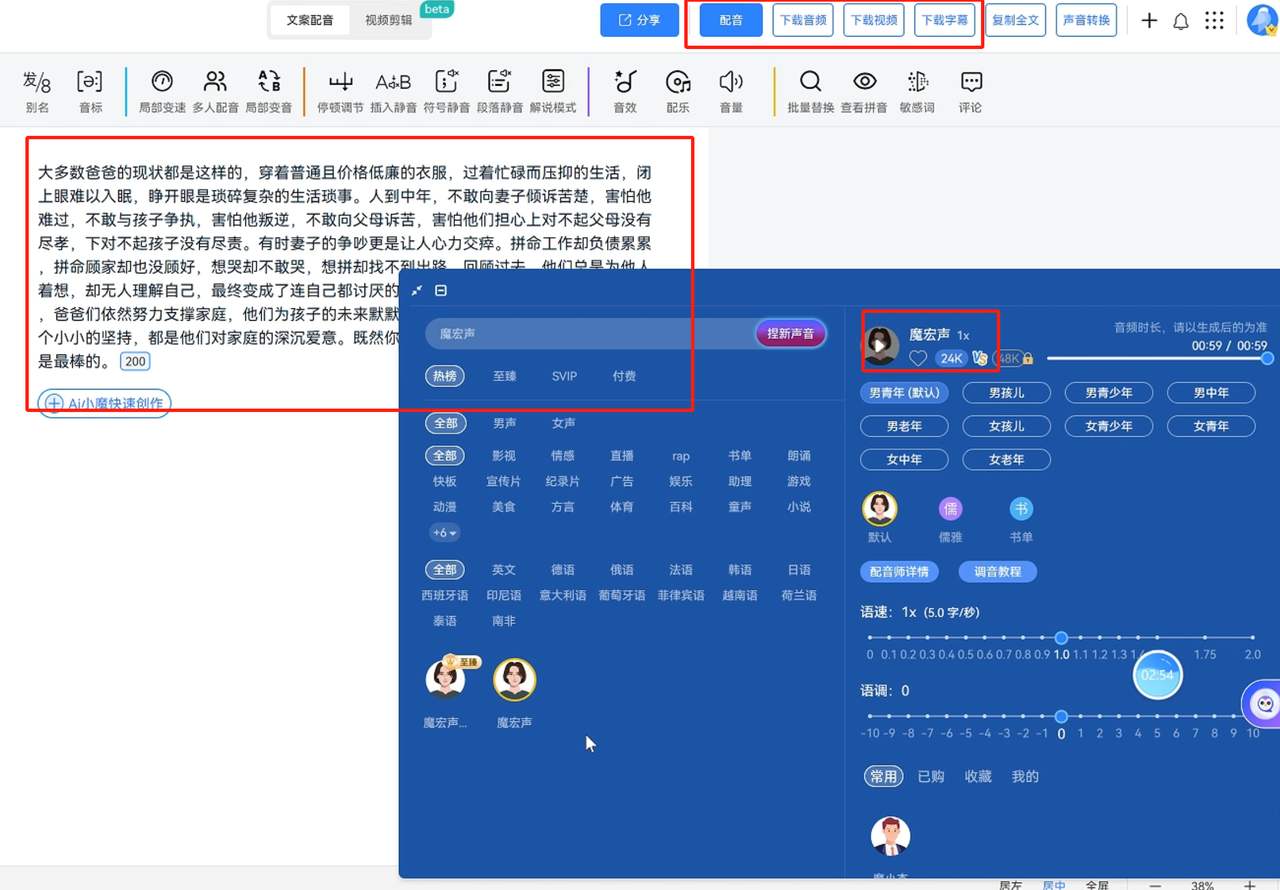Click the 捏新声音 create new voice button
The height and width of the screenshot is (890, 1280).
(791, 334)
